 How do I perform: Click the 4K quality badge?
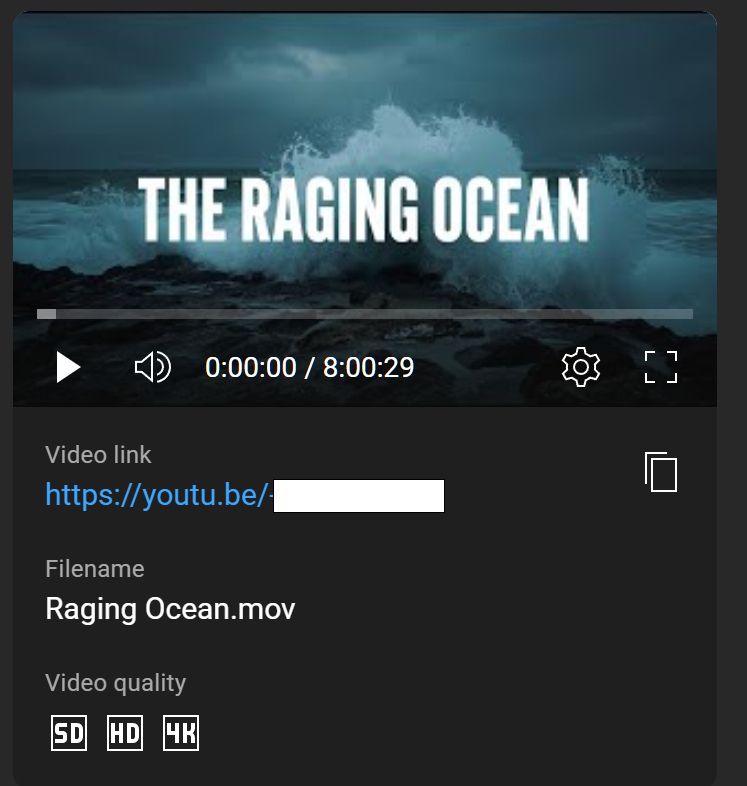click(181, 733)
